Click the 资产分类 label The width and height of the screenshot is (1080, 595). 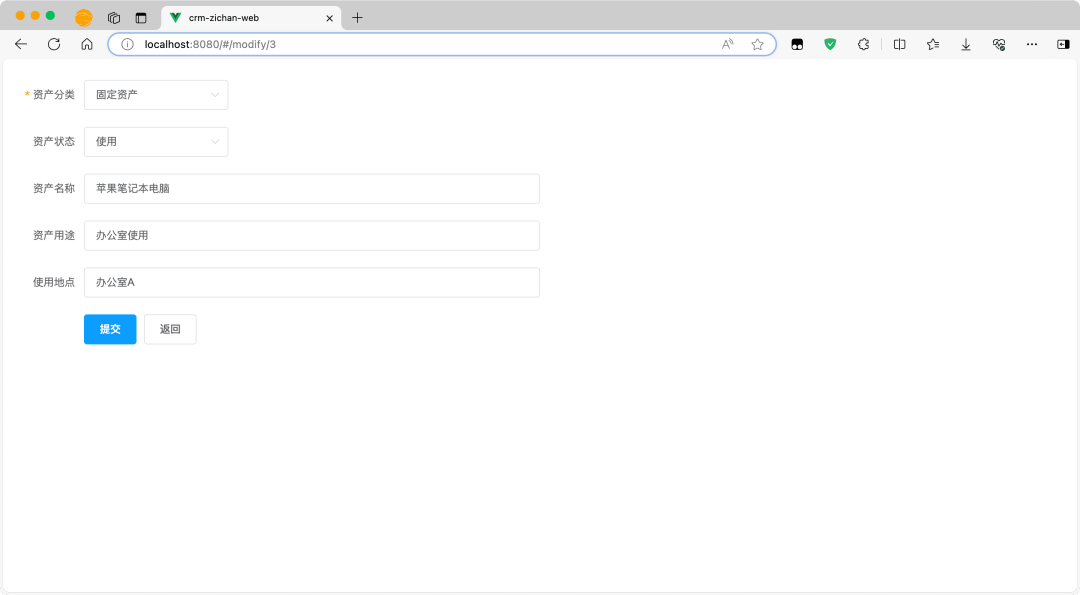[x=54, y=95]
